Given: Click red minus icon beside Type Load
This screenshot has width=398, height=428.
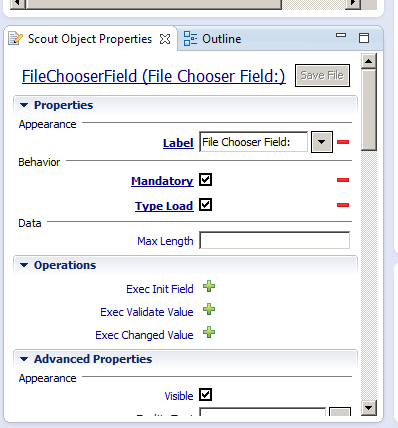Looking at the screenshot, I should [x=343, y=205].
